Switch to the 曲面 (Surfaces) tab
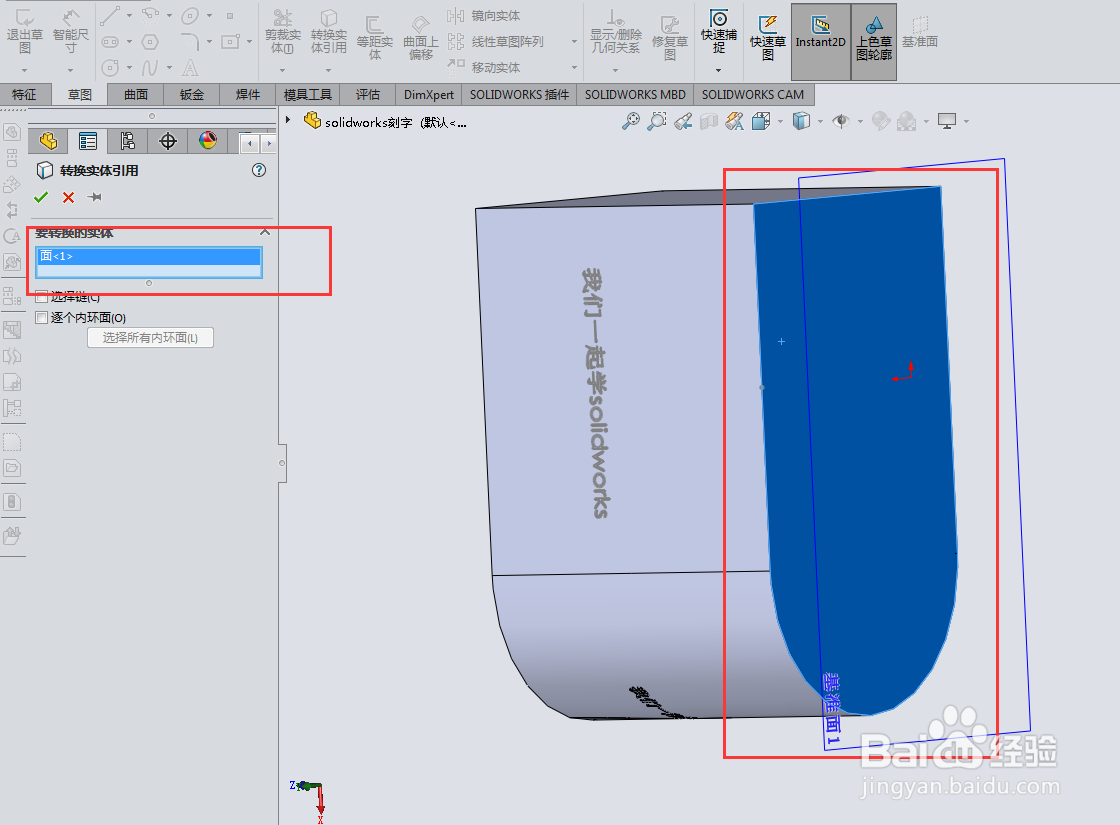Viewport: 1120px width, 825px height. [136, 94]
